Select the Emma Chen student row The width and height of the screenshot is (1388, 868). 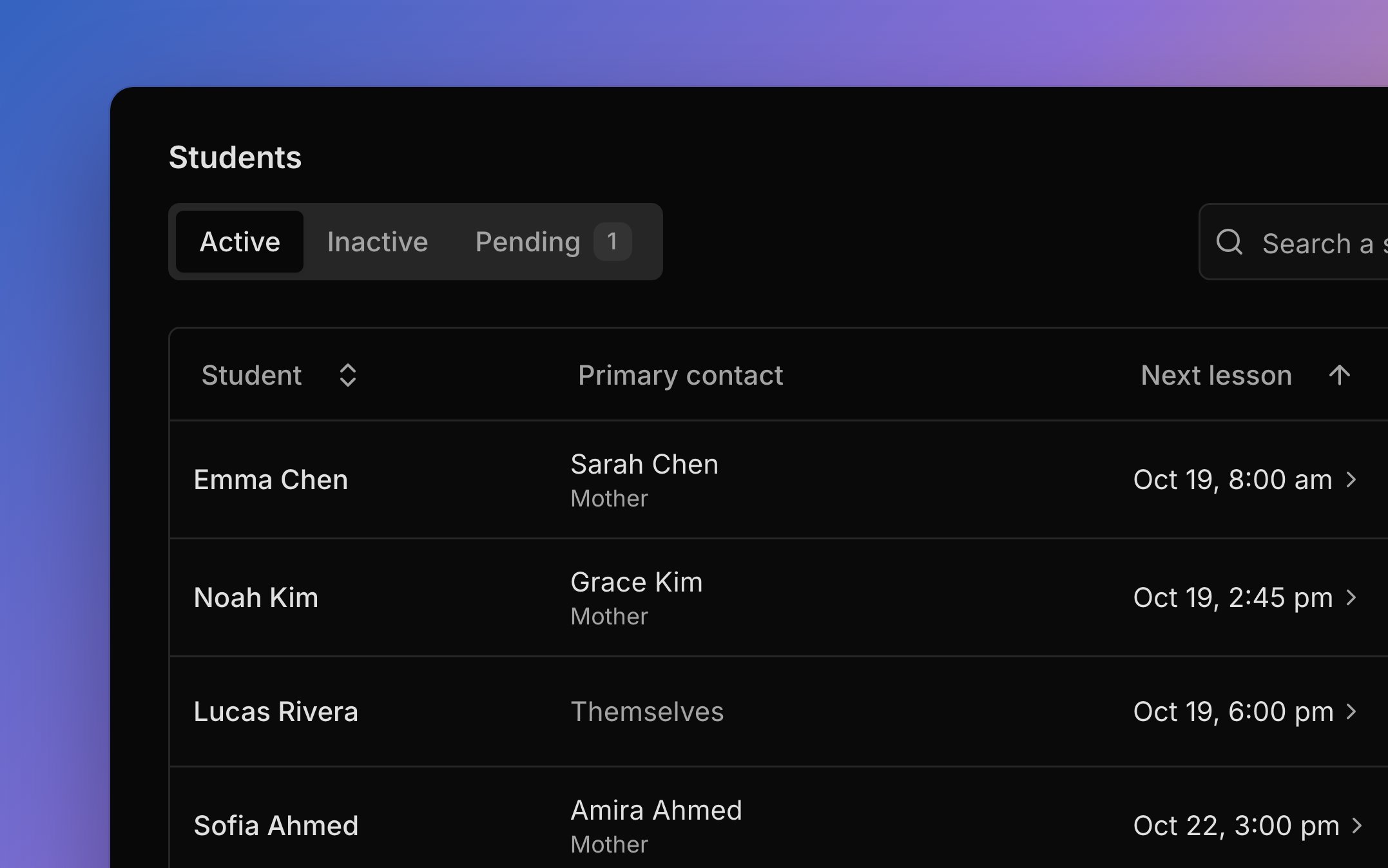[x=778, y=479]
